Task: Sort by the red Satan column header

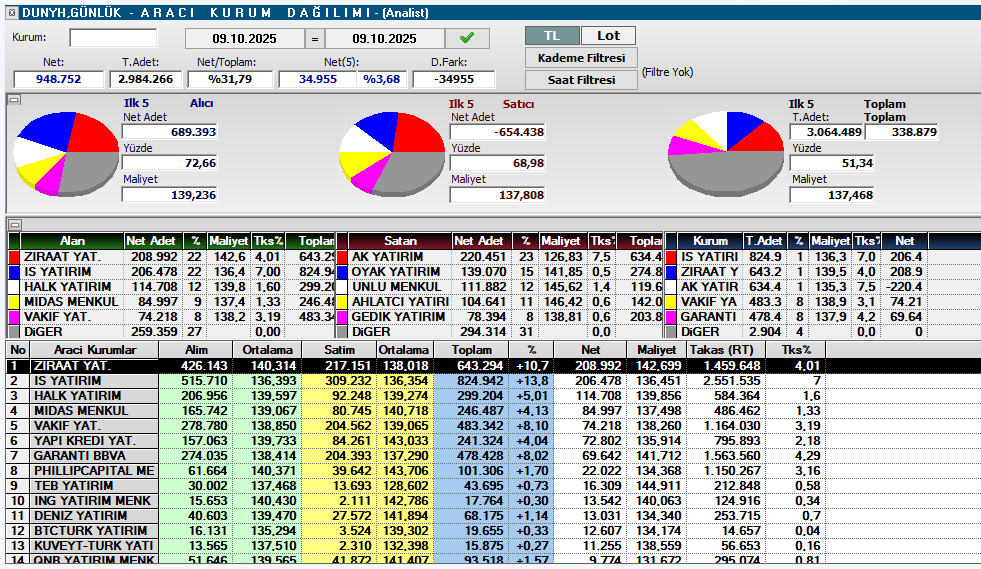Action: tap(400, 241)
